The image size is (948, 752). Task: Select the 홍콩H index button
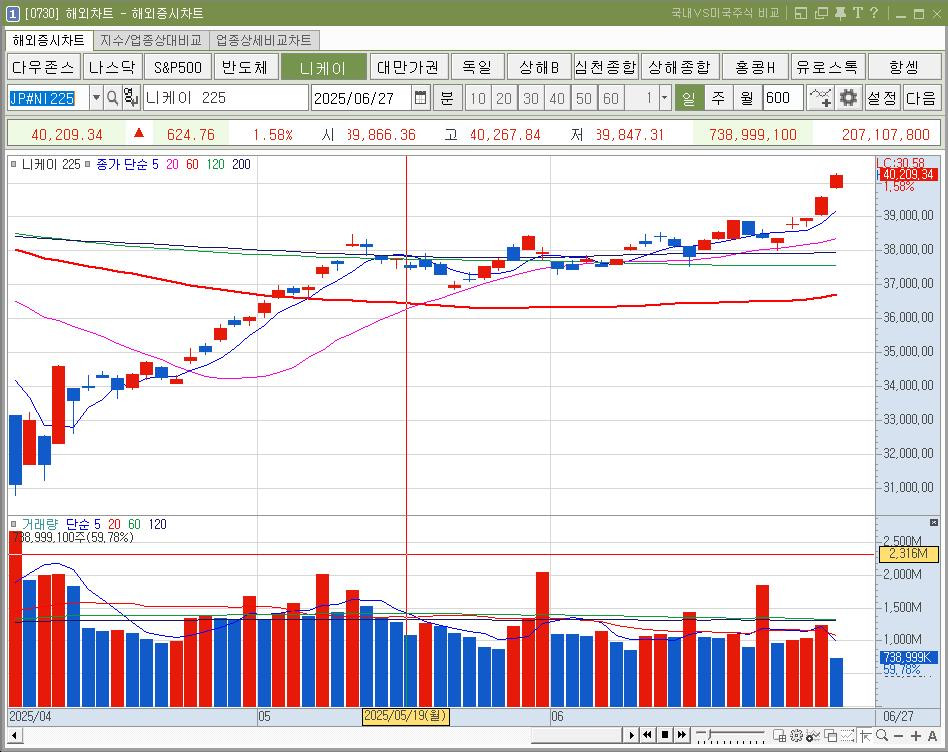coord(755,66)
